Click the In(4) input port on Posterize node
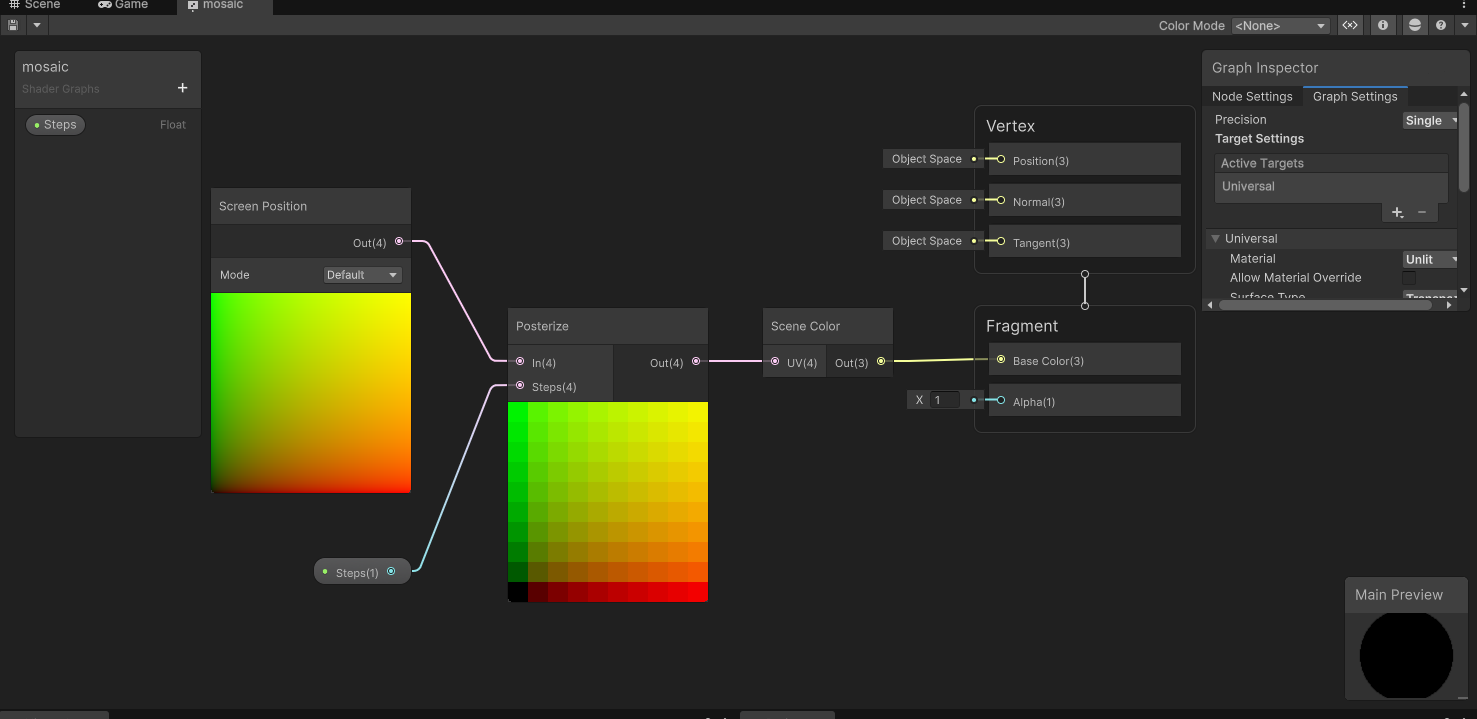Screen dimensions: 1477x719 pos(519,362)
